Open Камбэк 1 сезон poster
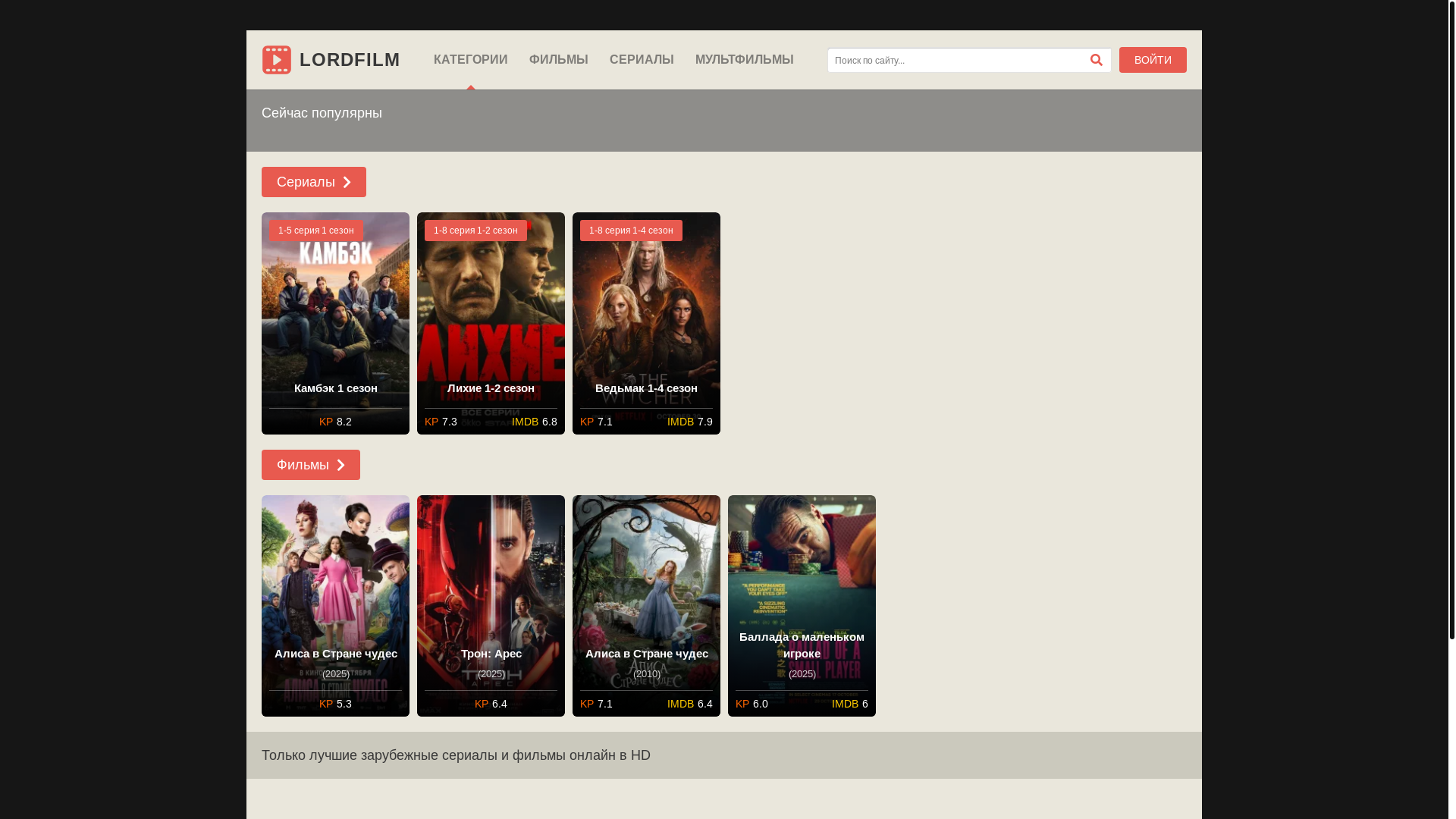 point(335,323)
